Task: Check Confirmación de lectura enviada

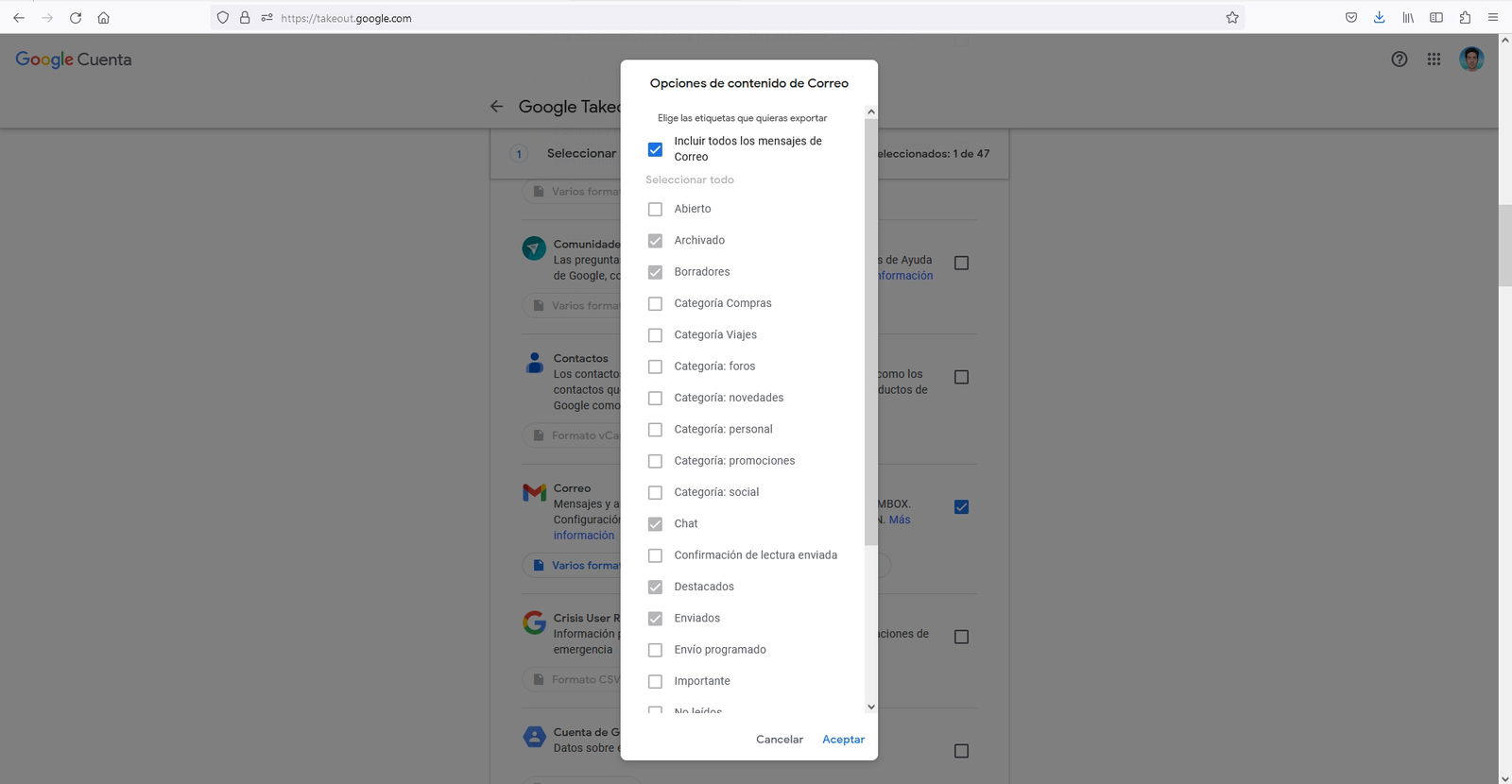Action: [x=655, y=555]
